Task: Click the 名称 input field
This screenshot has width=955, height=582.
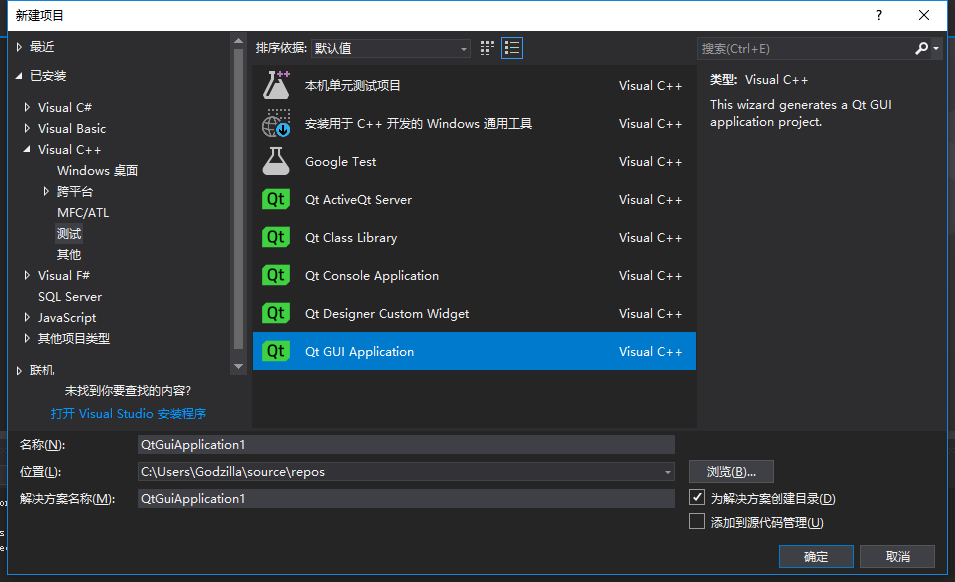Action: [406, 444]
